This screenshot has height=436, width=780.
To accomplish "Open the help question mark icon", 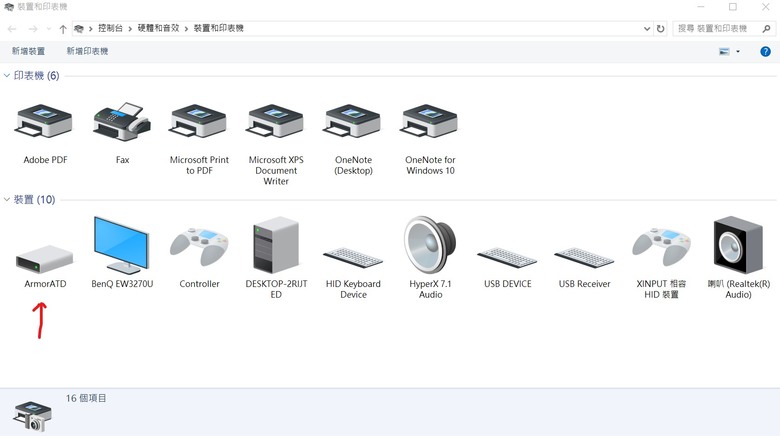I will [x=765, y=51].
